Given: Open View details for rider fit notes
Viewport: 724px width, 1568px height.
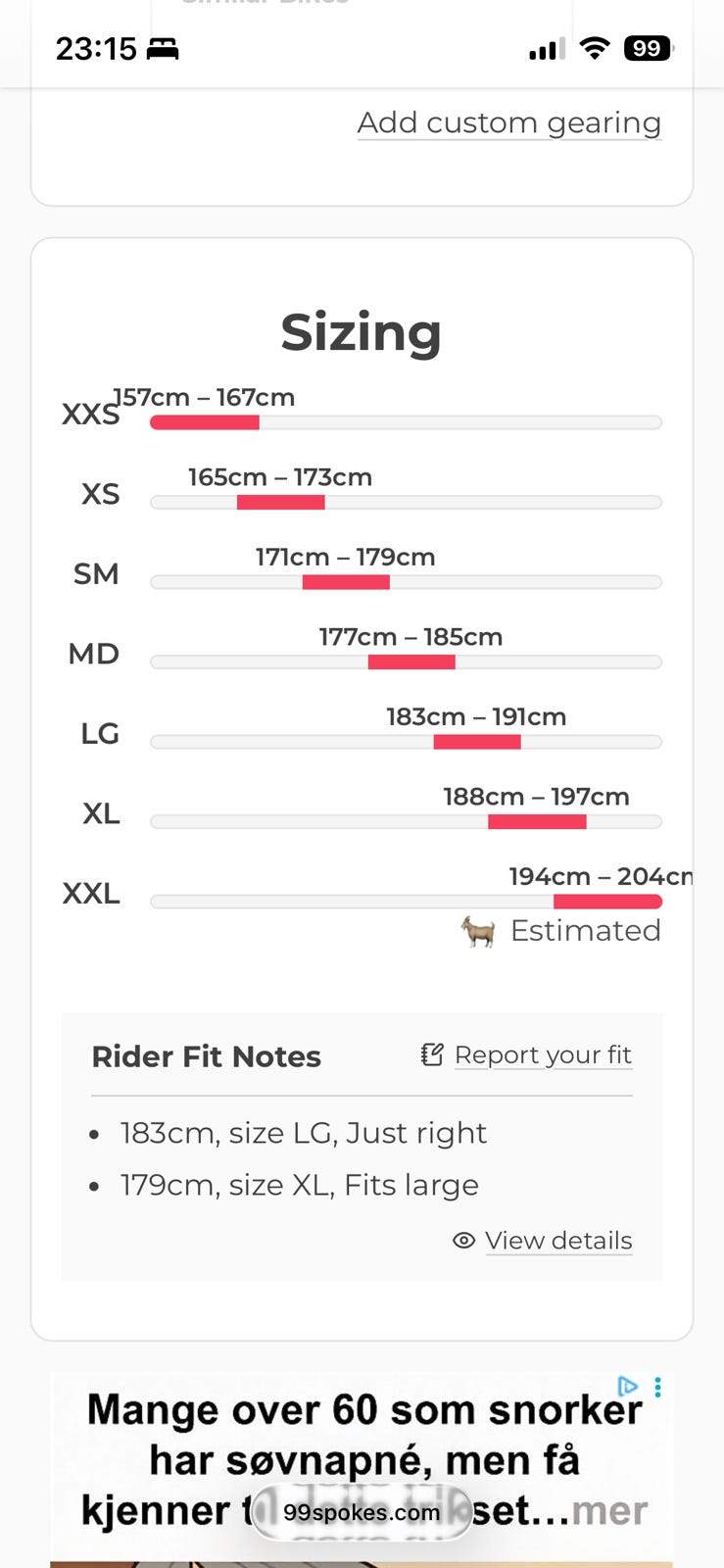Looking at the screenshot, I should pyautogui.click(x=557, y=1241).
